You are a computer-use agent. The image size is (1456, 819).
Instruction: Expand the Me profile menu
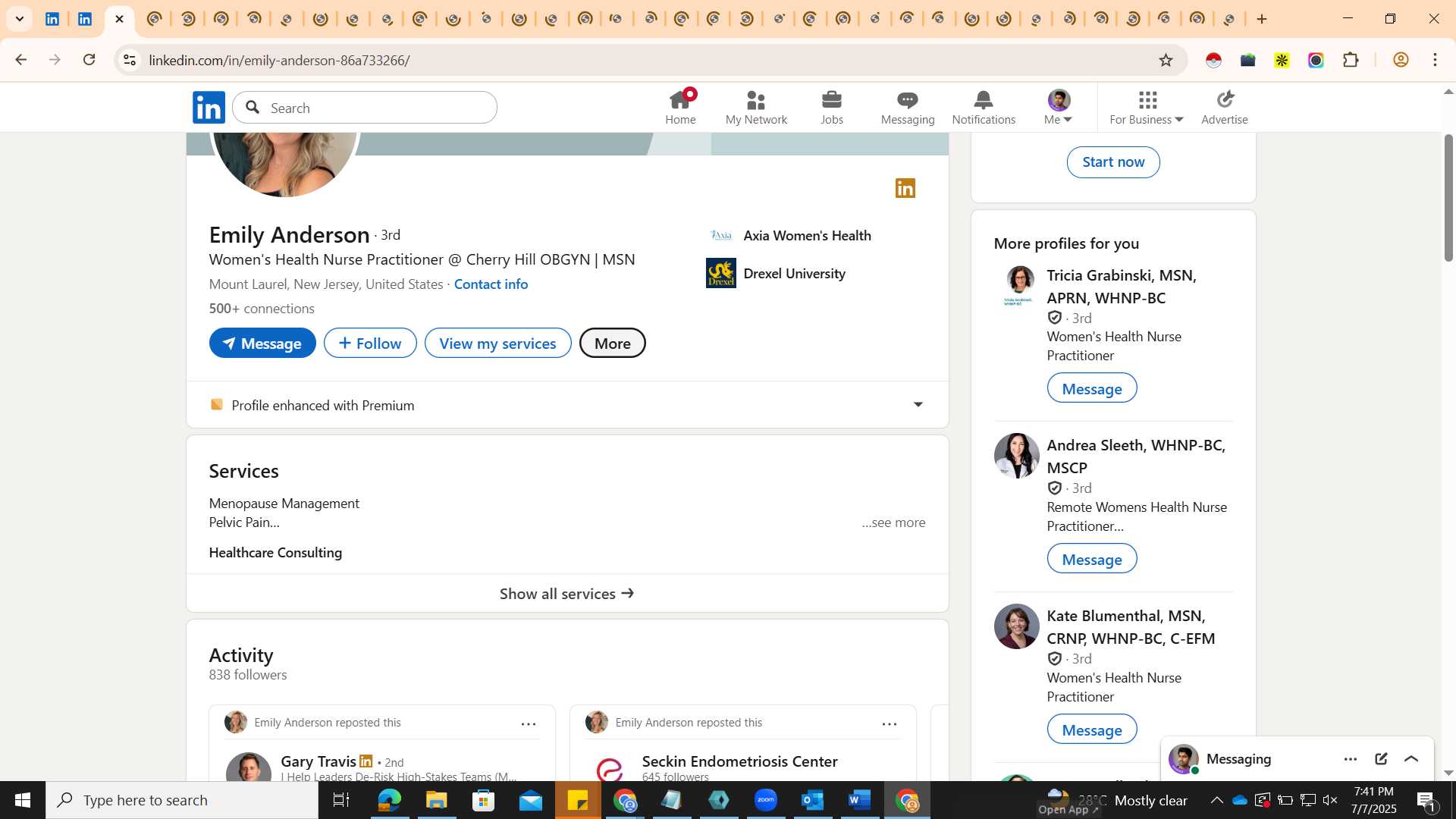(x=1059, y=107)
